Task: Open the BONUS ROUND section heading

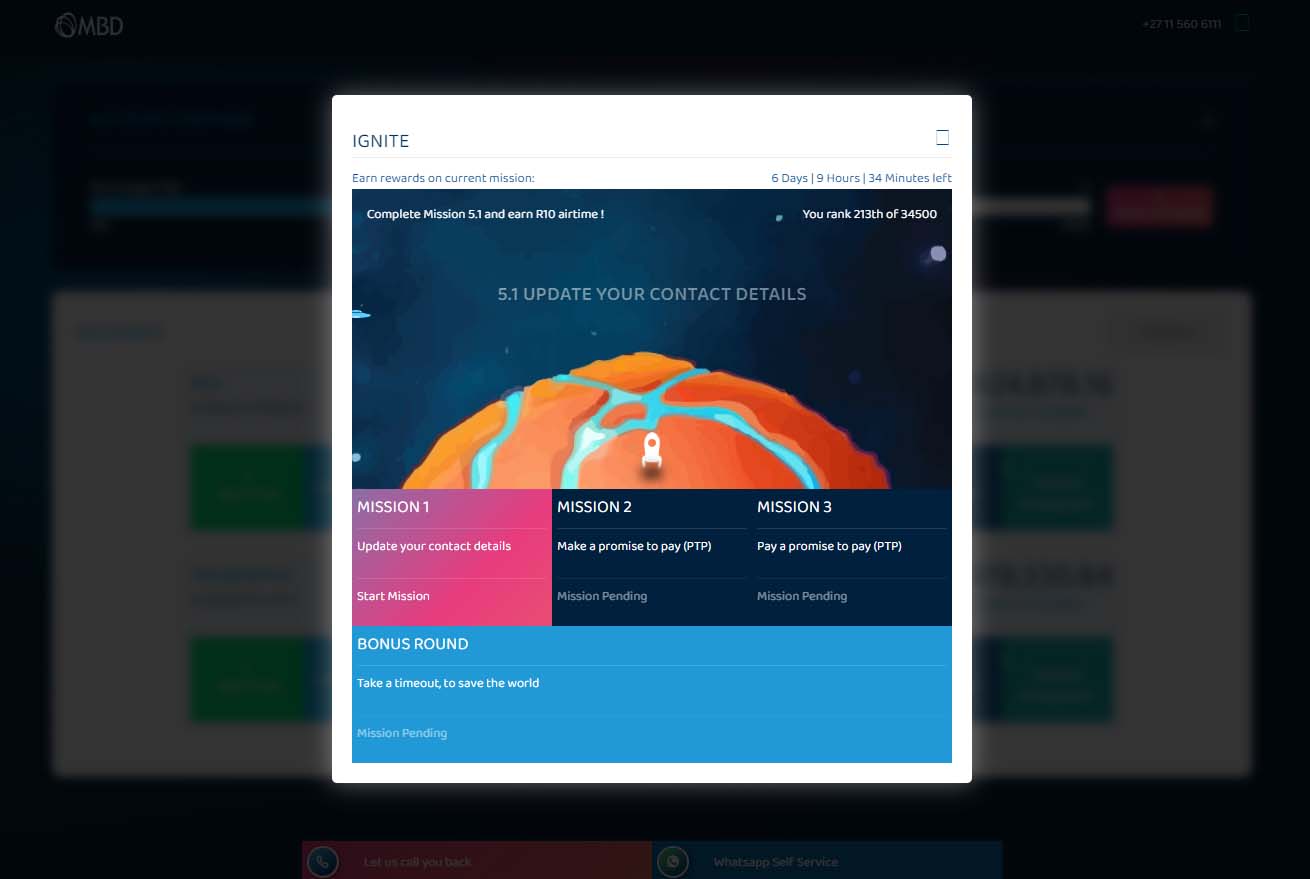Action: pyautogui.click(x=413, y=644)
